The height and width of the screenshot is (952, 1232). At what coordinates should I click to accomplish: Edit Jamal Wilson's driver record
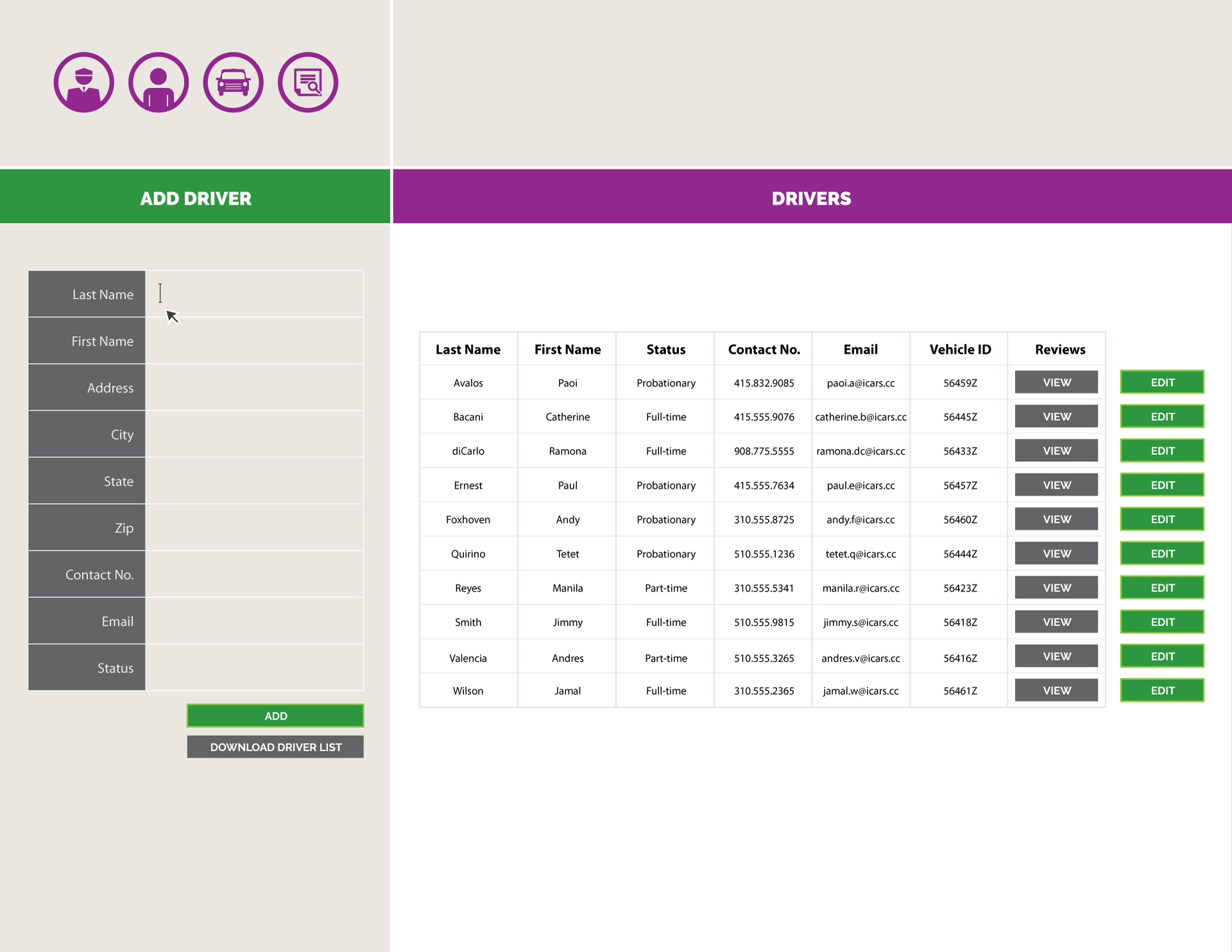point(1162,690)
